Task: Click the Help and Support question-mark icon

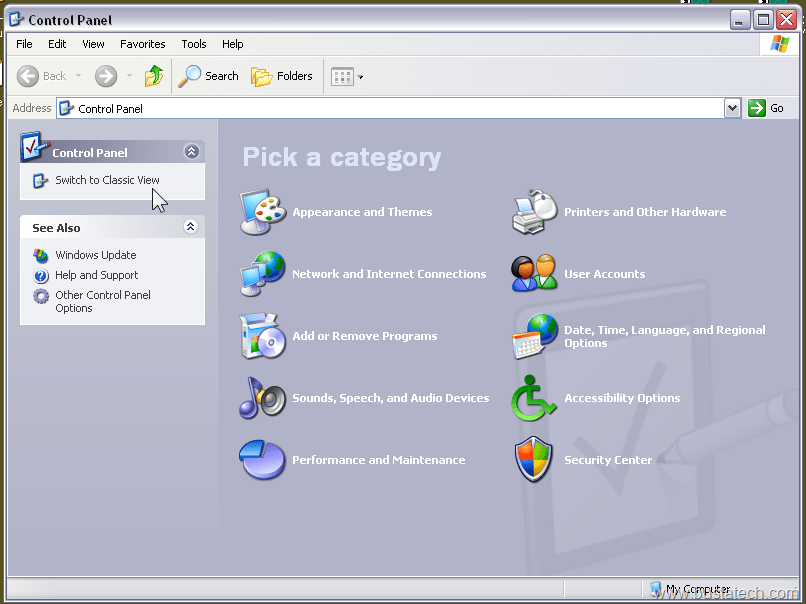Action: [41, 276]
